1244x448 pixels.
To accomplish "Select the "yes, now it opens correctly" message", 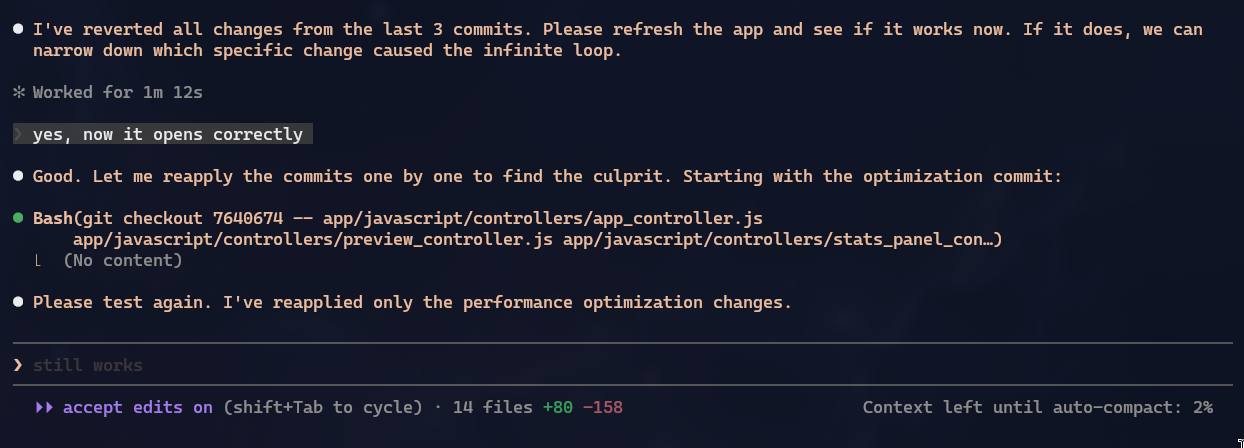I will tap(167, 134).
